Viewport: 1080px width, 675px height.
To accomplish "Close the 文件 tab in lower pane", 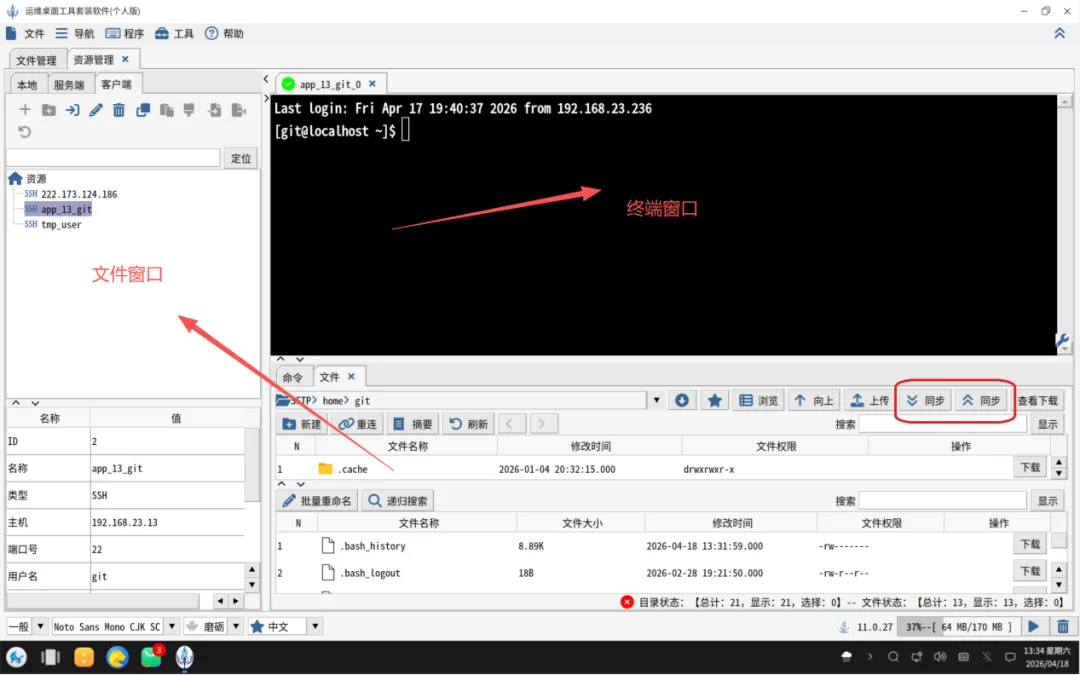I will 351,376.
